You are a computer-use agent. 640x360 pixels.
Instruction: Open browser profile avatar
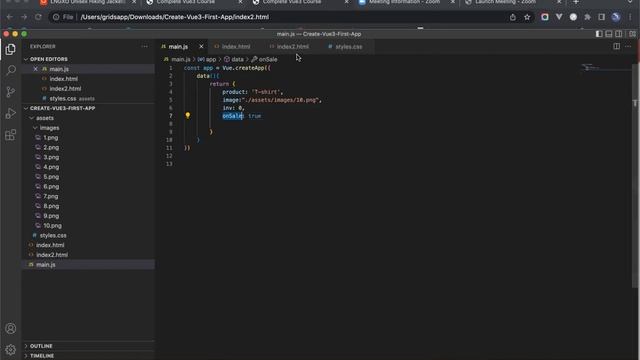[616, 17]
